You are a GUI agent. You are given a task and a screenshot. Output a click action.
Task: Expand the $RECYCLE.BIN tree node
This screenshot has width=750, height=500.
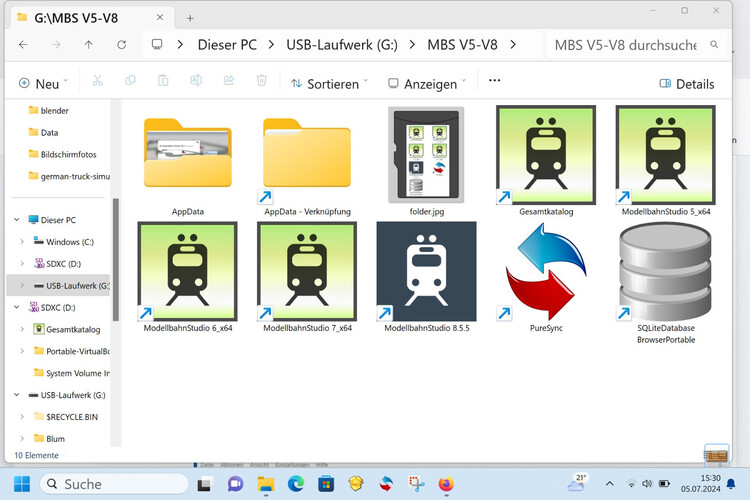[22, 417]
